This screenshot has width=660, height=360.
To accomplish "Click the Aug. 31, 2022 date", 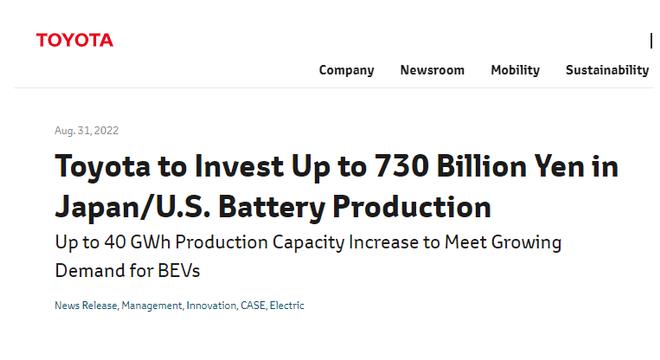I will [87, 131].
